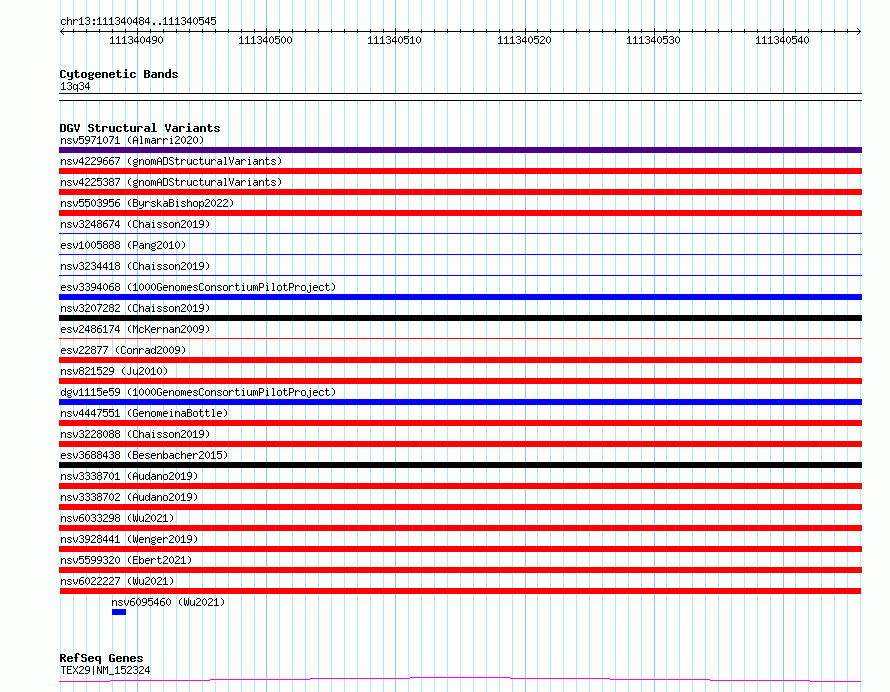Click ruler position 111340520
The height and width of the screenshot is (692, 890).
524,40
